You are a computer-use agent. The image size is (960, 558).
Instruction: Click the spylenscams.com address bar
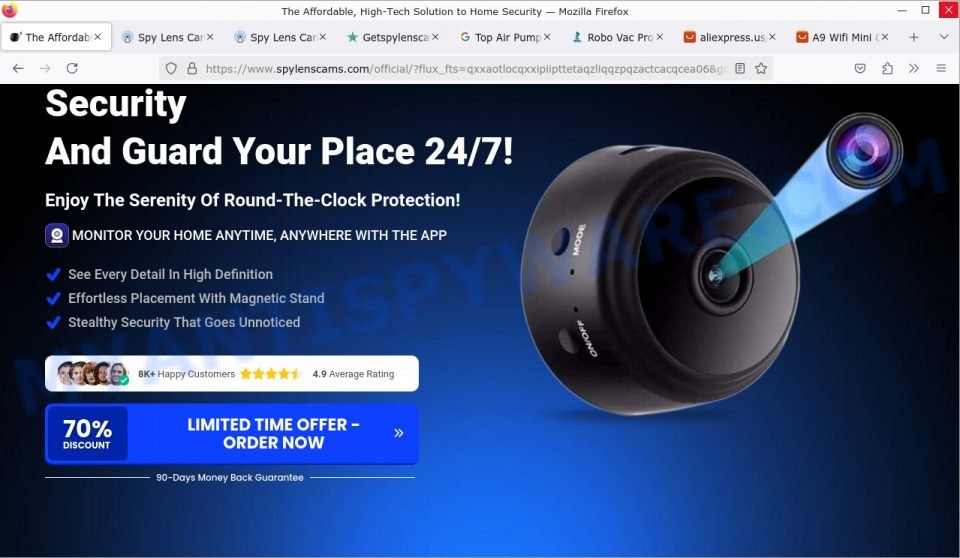click(x=465, y=69)
